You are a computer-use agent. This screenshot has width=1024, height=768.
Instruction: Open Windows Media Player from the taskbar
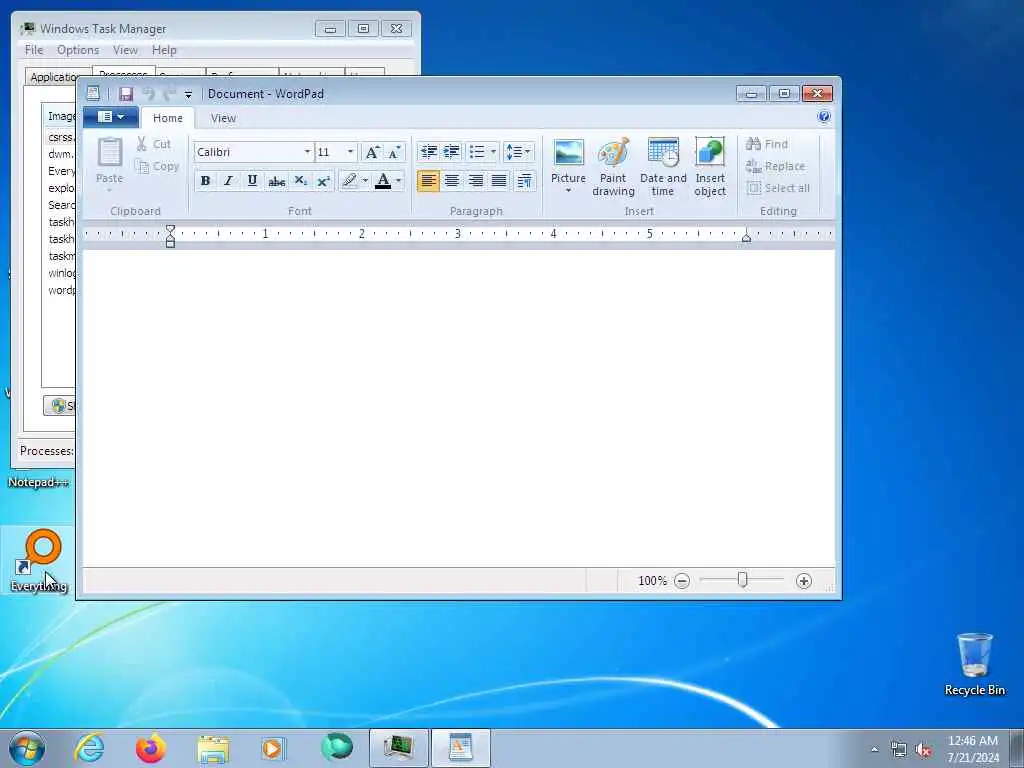273,748
